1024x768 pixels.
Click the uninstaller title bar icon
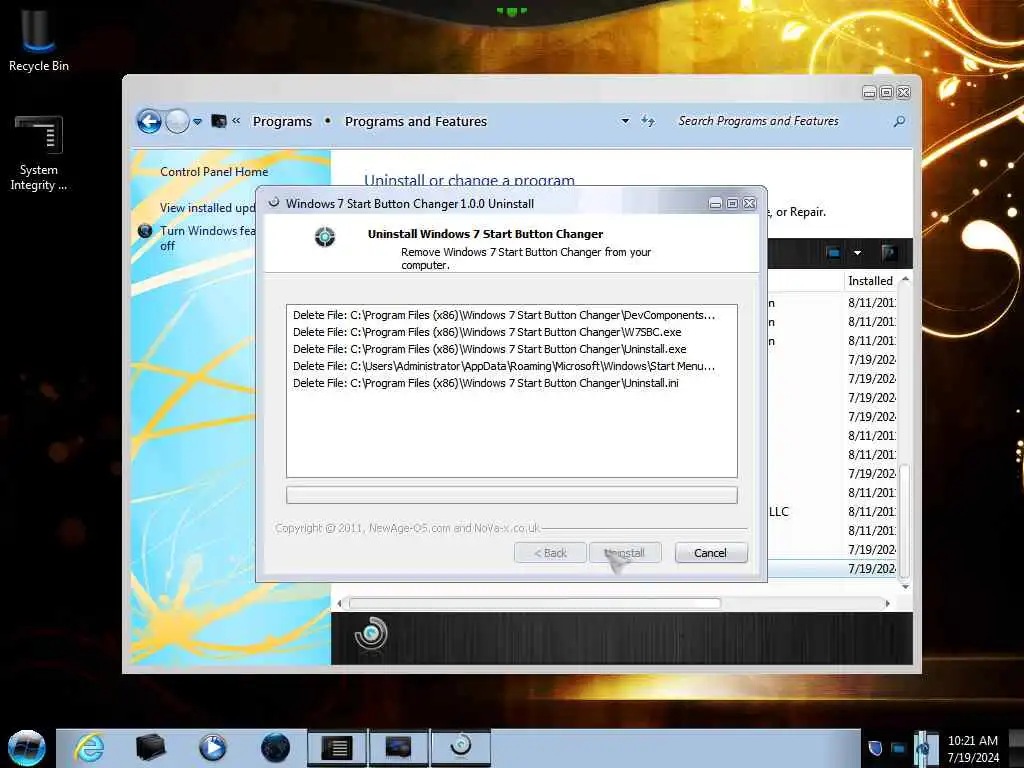coord(274,203)
